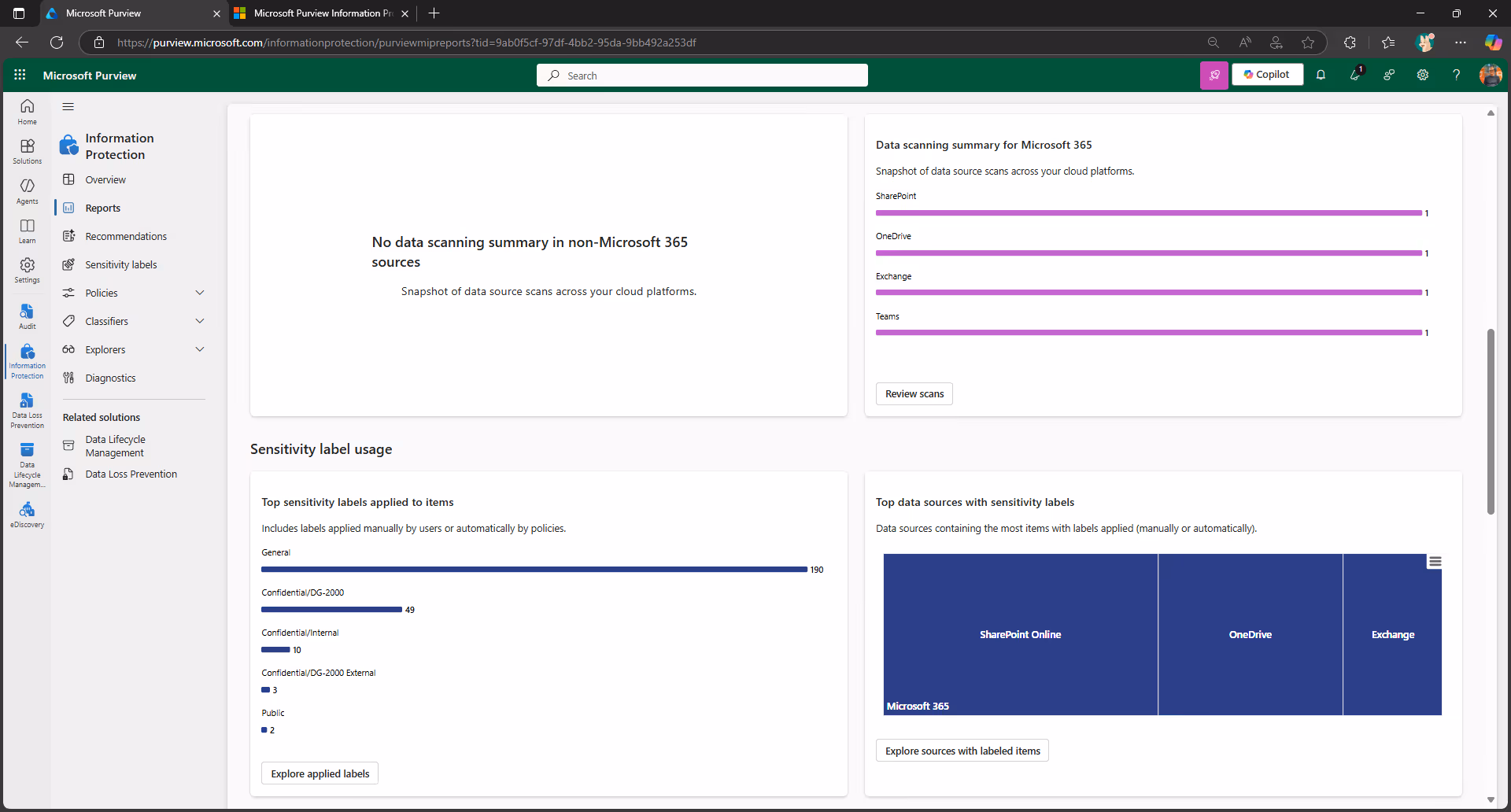Open the header connections/community icon
Screen dimensions: 1511x812
[1389, 75]
